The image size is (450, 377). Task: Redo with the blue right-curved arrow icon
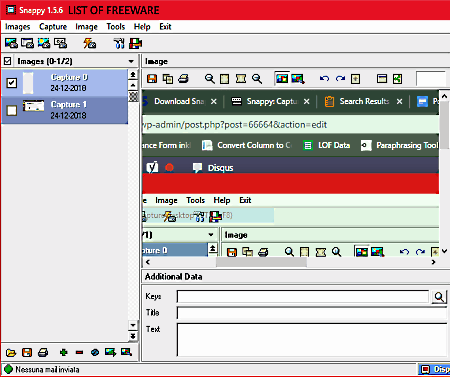(340, 79)
